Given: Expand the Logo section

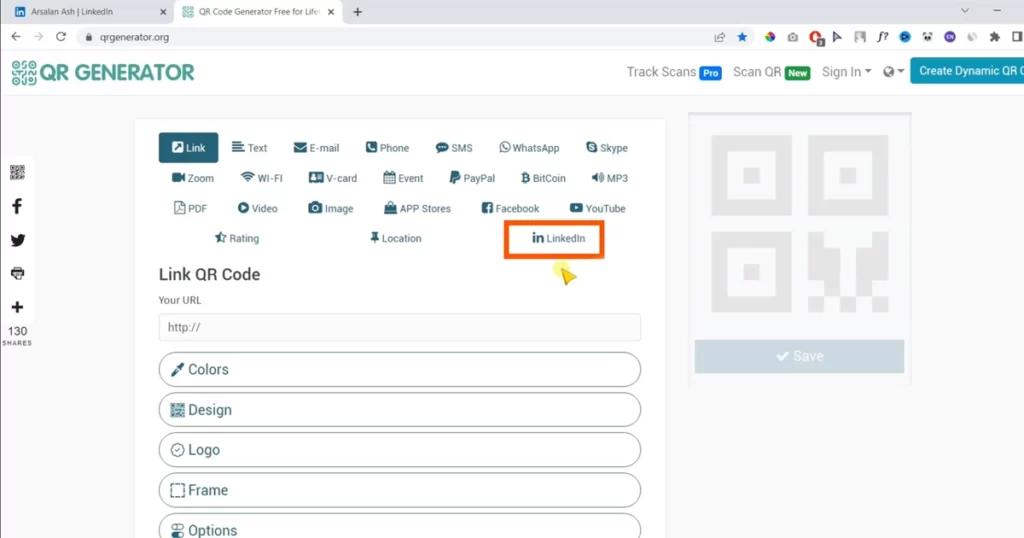Looking at the screenshot, I should pos(400,450).
